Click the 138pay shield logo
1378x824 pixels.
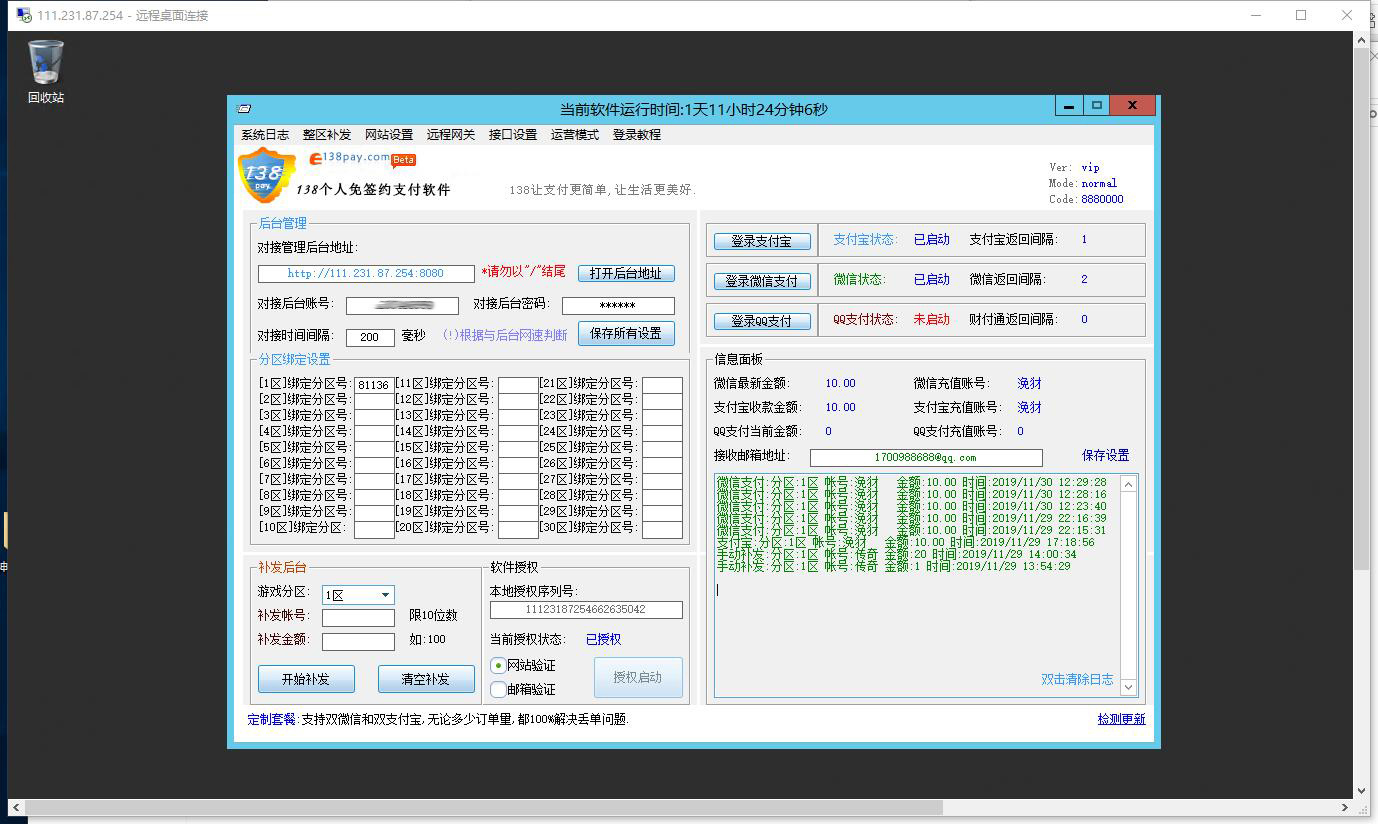point(265,176)
